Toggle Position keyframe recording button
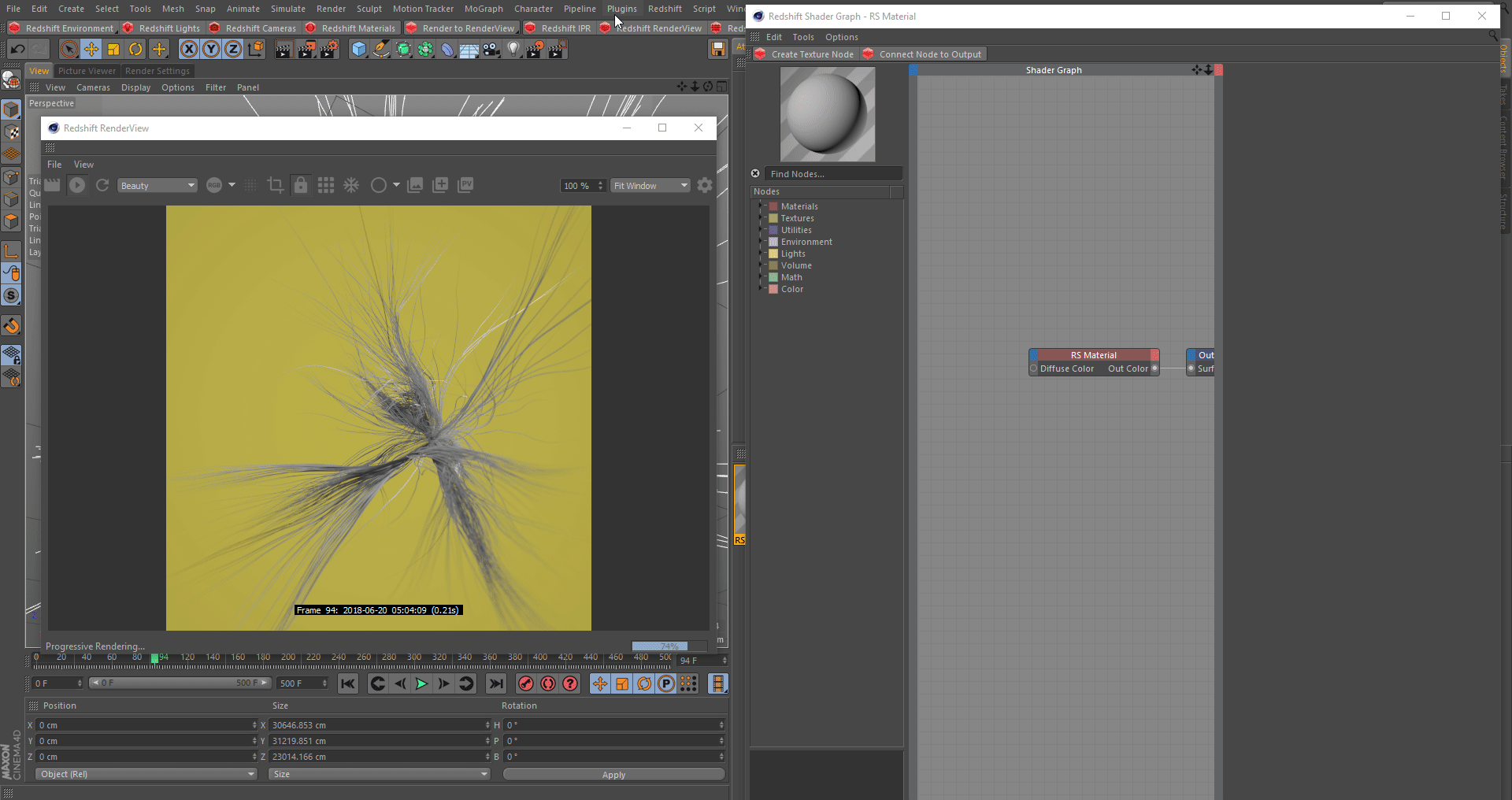Viewport: 1512px width, 800px height. pyautogui.click(x=600, y=683)
